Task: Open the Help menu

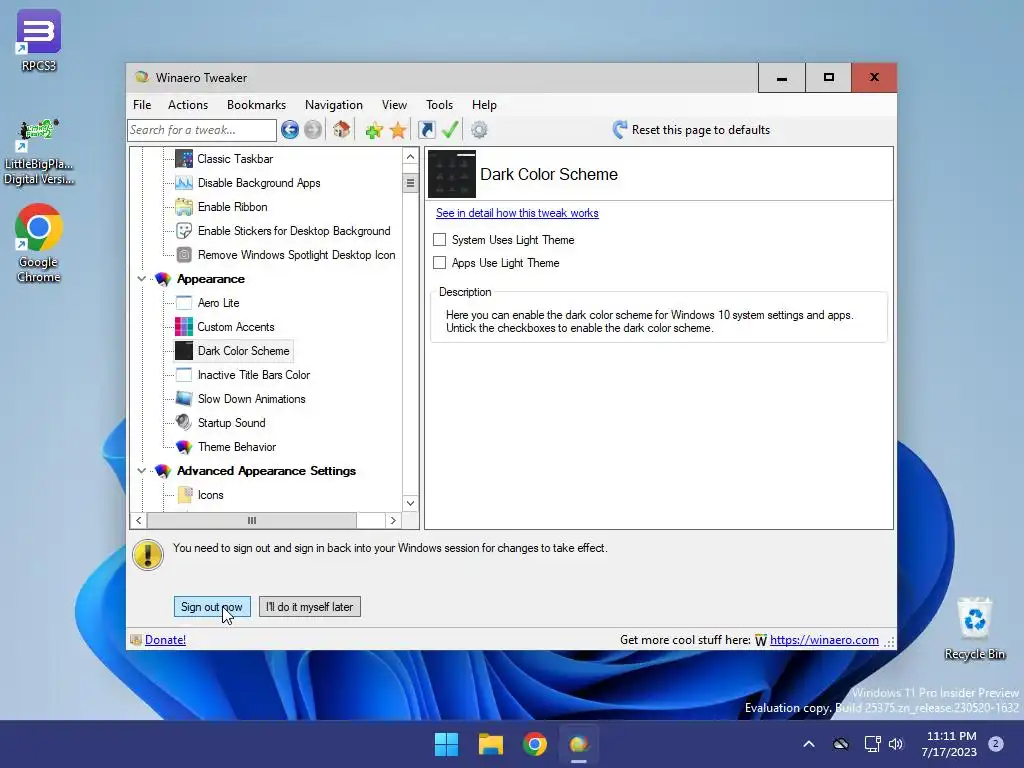Action: (x=485, y=104)
